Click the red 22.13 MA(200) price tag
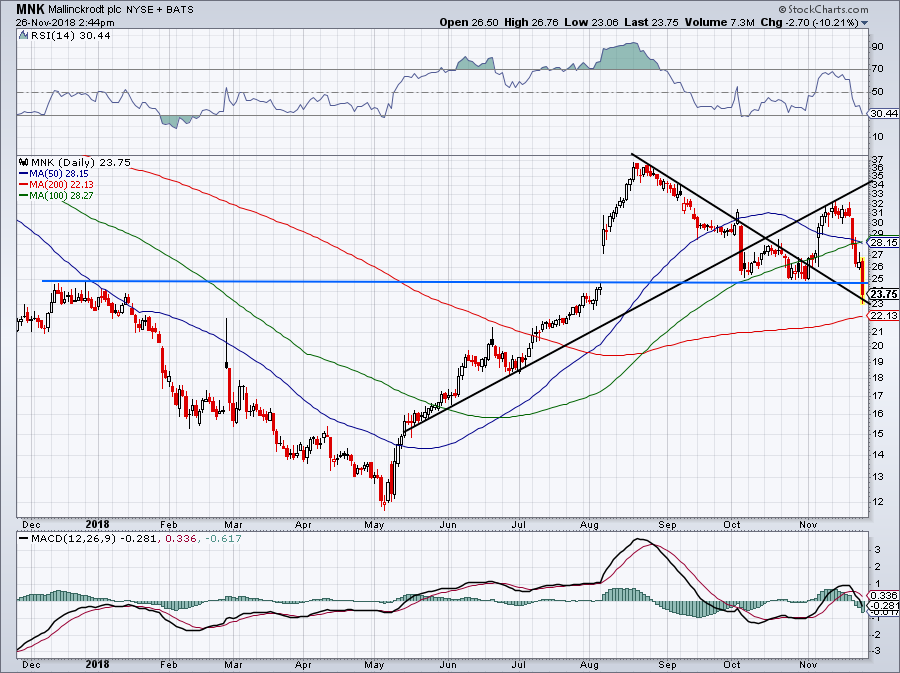The image size is (900, 673). pos(883,316)
